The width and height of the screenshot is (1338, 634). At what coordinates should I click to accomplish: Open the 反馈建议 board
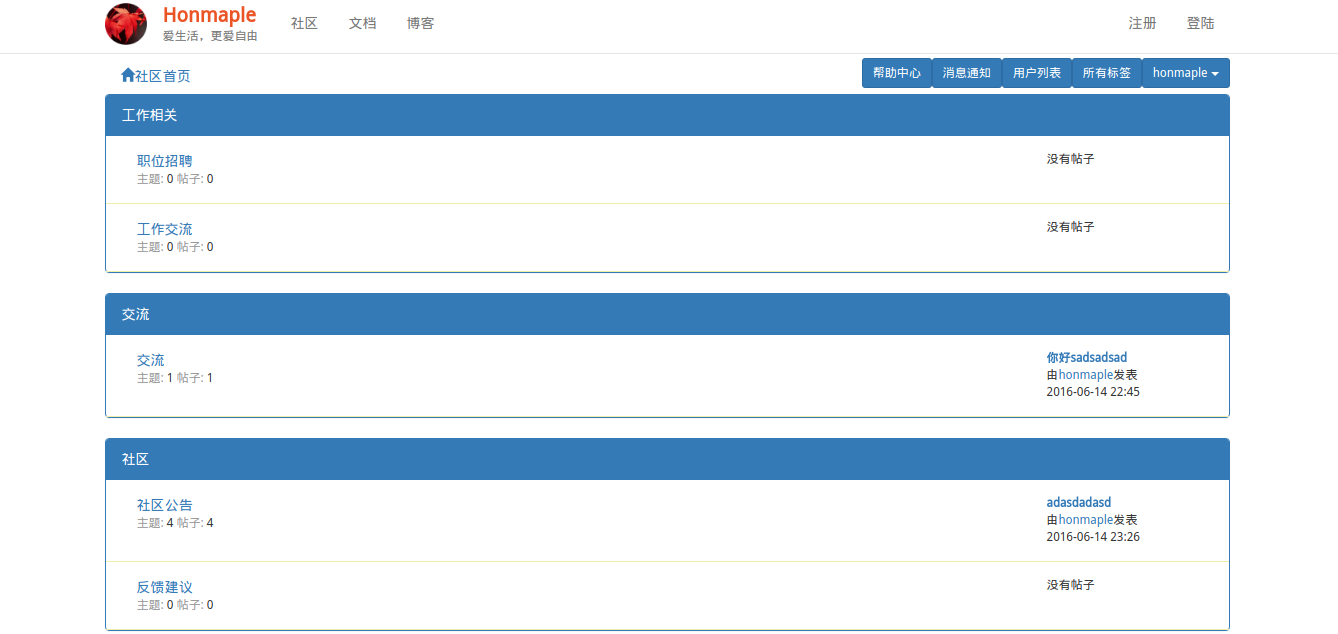165,587
